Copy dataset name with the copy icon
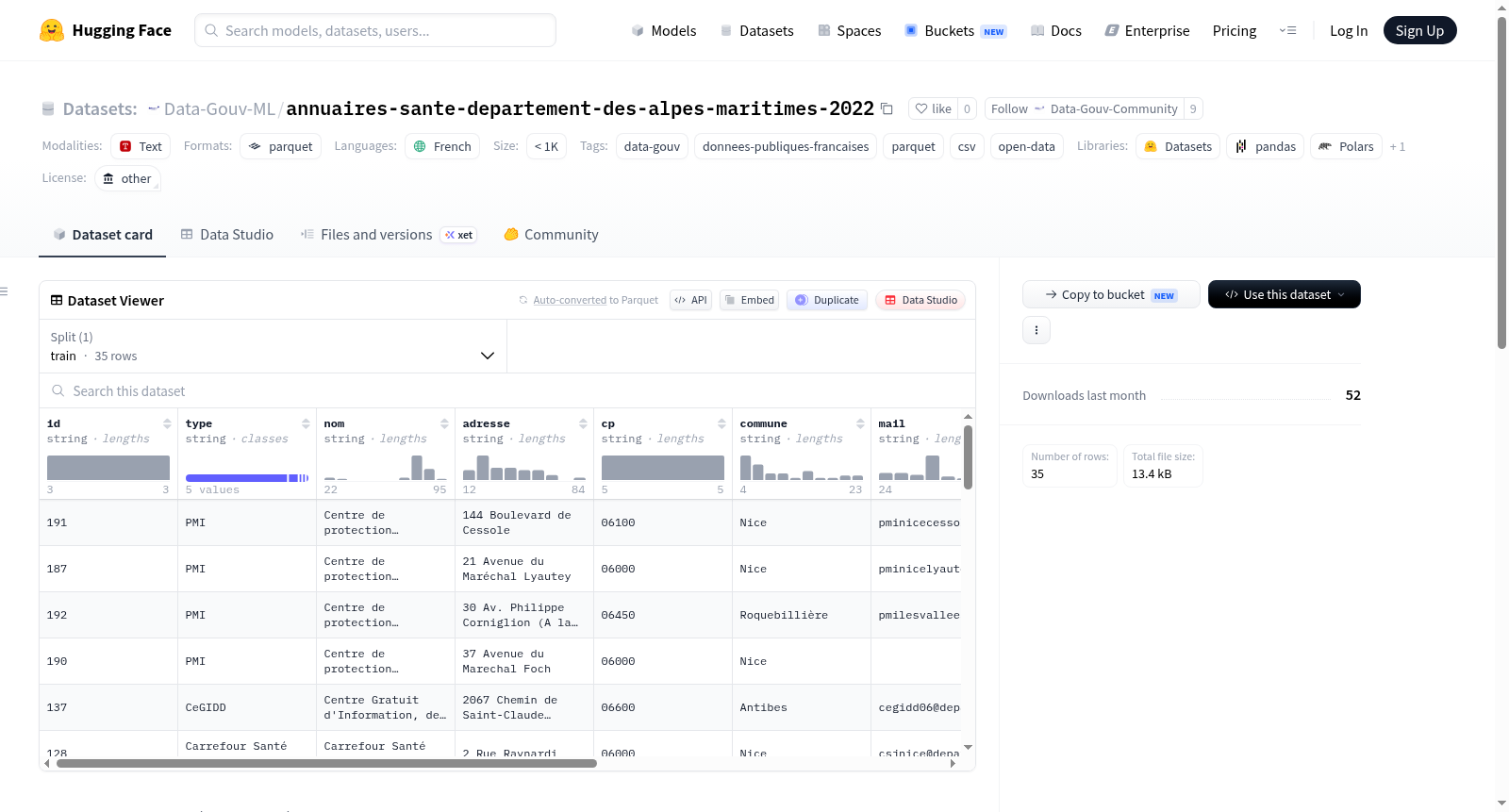1509x812 pixels. (887, 108)
